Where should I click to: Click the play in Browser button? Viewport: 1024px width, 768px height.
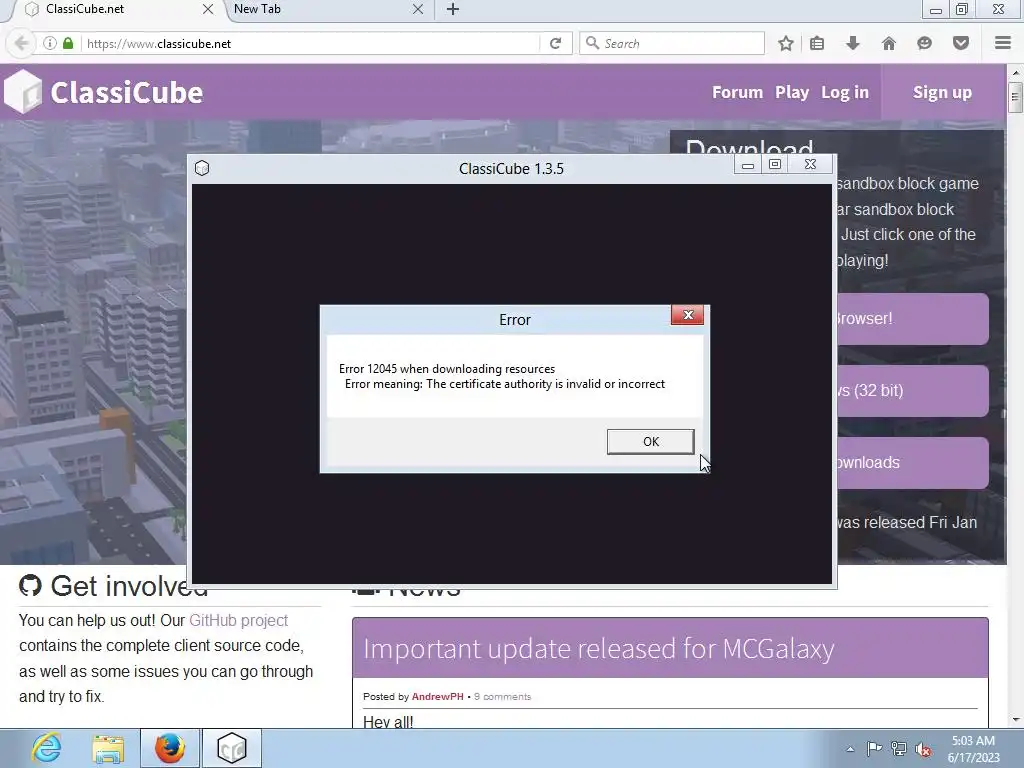point(912,319)
